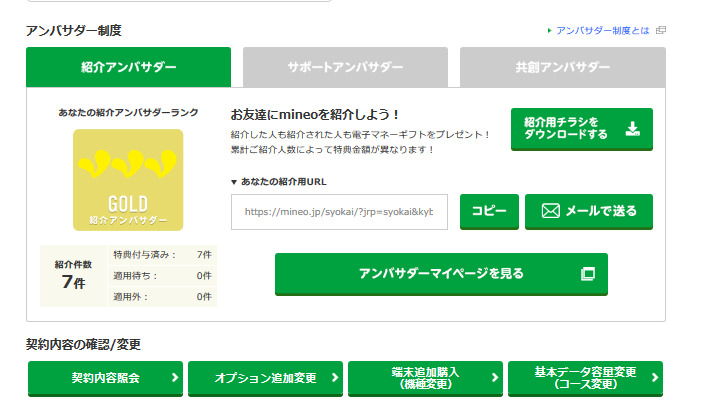
Task: Click the referral URL input field
Action: click(x=339, y=212)
